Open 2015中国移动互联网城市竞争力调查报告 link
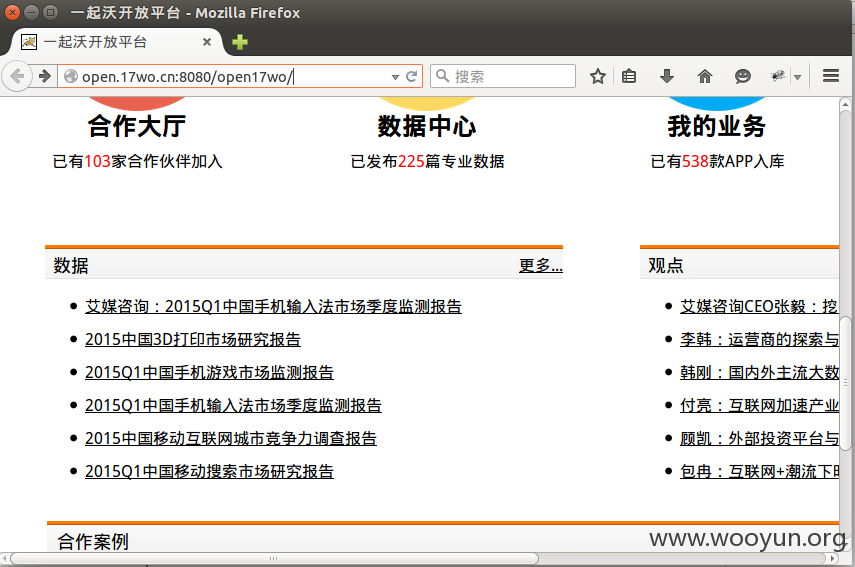 (x=231, y=438)
